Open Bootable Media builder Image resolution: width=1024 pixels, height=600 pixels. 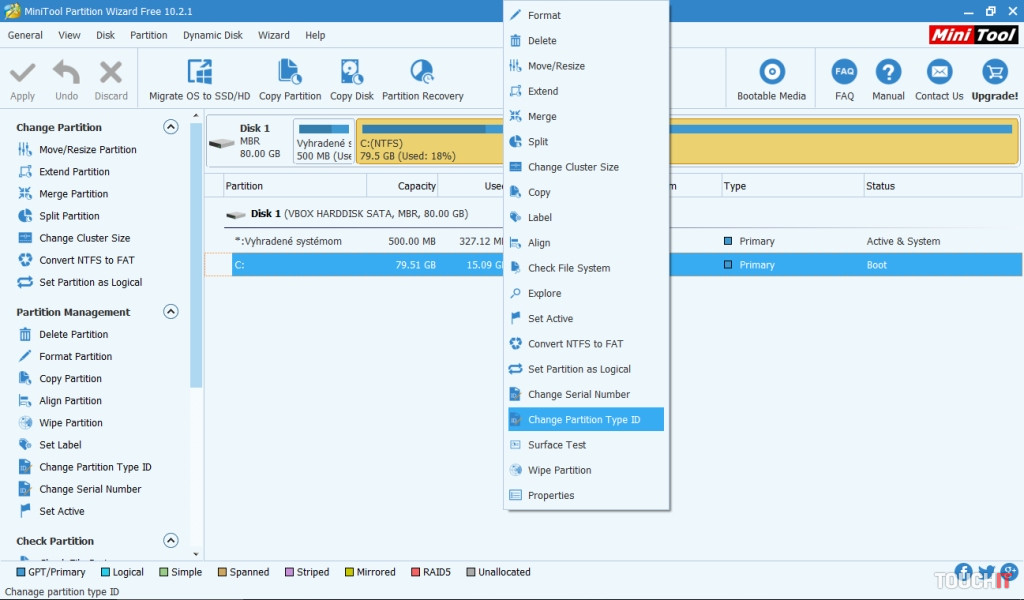point(771,74)
